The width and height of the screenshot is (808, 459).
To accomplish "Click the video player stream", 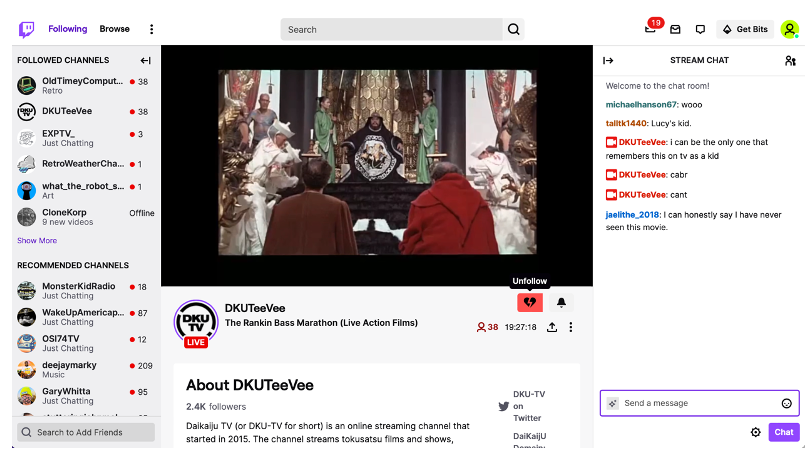I will (377, 165).
